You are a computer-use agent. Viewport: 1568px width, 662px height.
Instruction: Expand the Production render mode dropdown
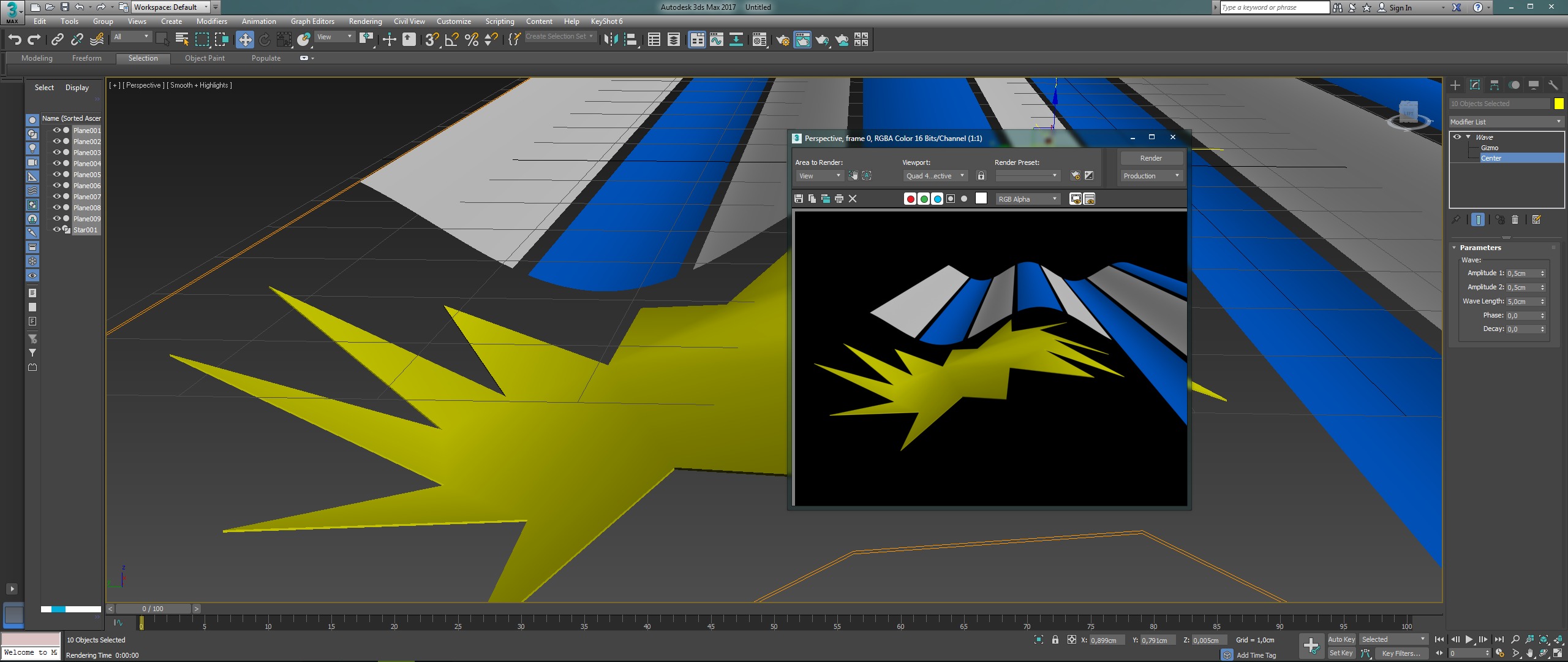tap(1151, 176)
